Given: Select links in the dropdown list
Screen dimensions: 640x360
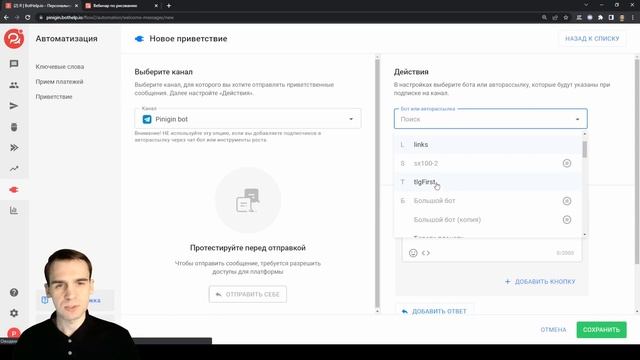Looking at the screenshot, I should tap(488, 144).
